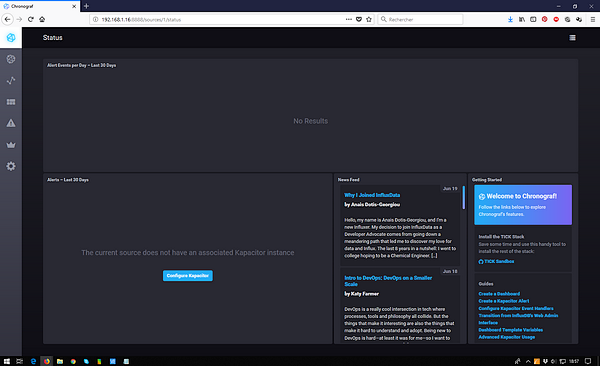600x366 pixels.
Task: Open the Alerting triangle icon
Action: [x=11, y=123]
